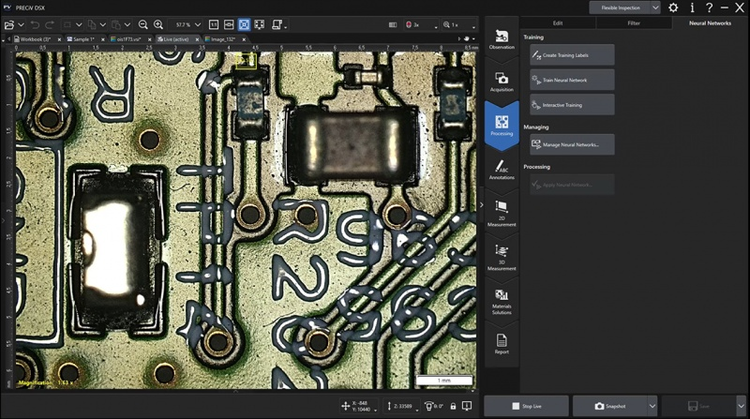Switch to the Filter tab

pos(633,21)
